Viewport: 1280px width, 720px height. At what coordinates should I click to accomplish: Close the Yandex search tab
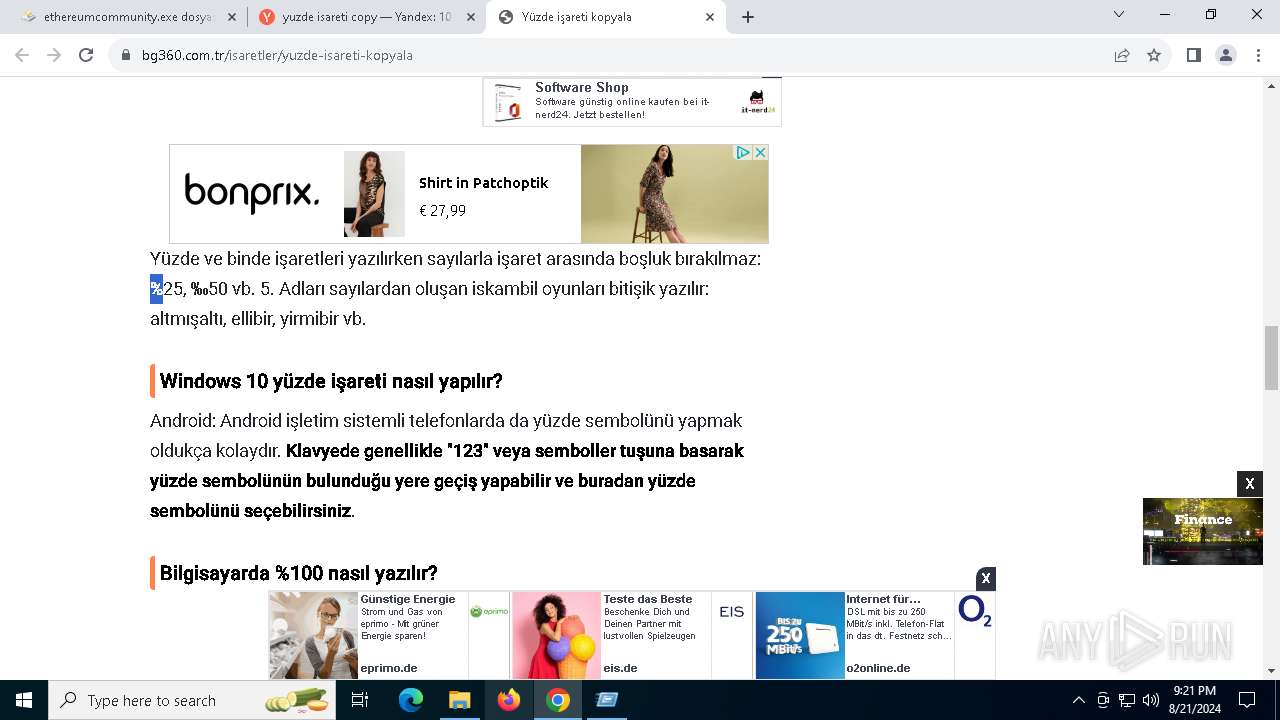(471, 17)
